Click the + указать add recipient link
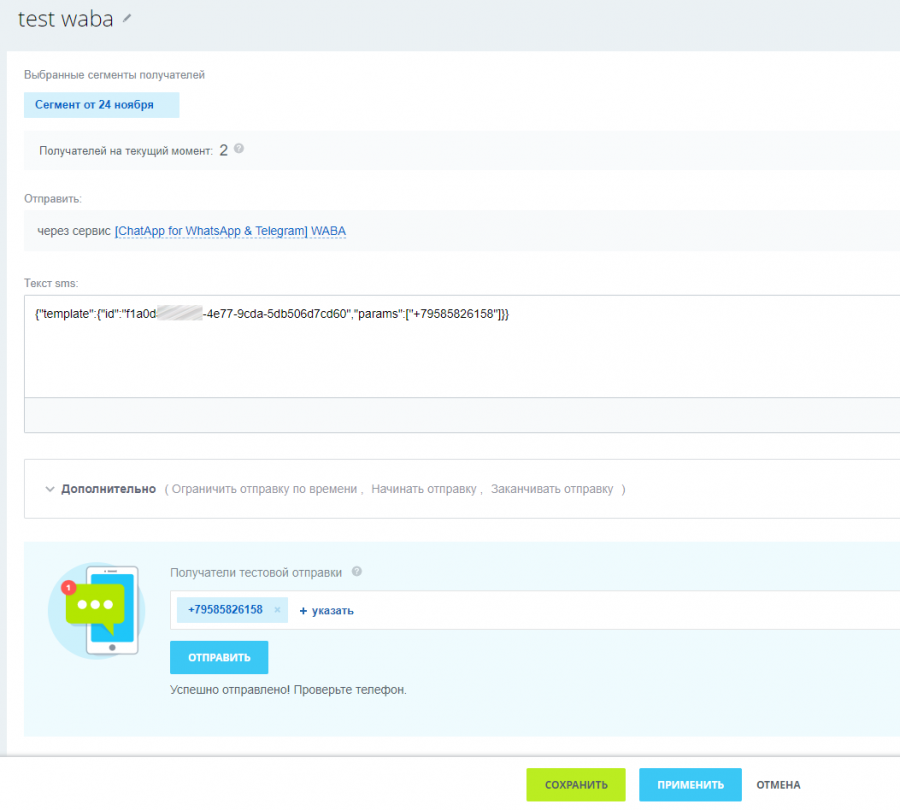Viewport: 900px width, 810px height. point(326,610)
